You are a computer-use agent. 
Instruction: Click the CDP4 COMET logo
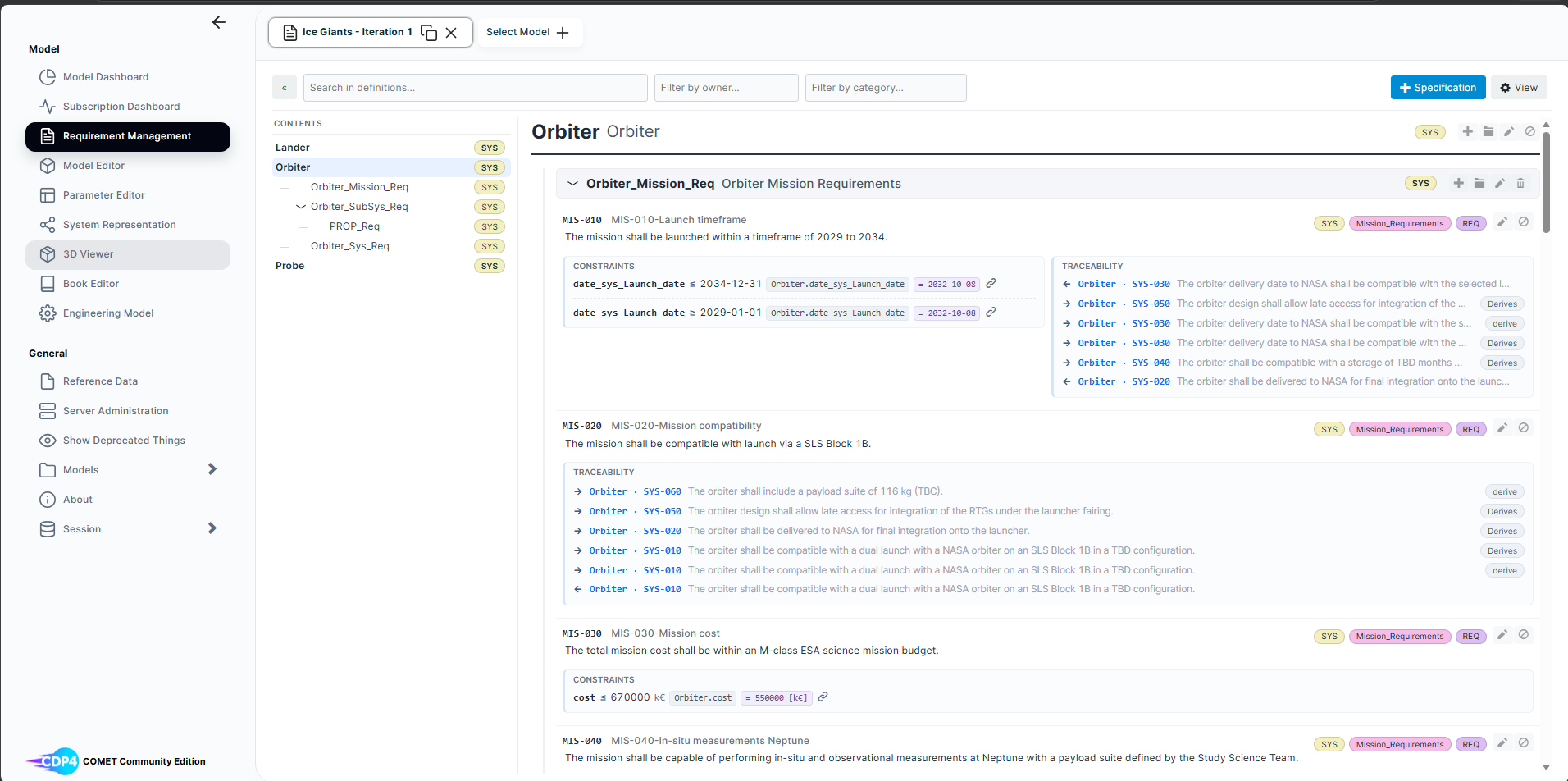point(52,761)
